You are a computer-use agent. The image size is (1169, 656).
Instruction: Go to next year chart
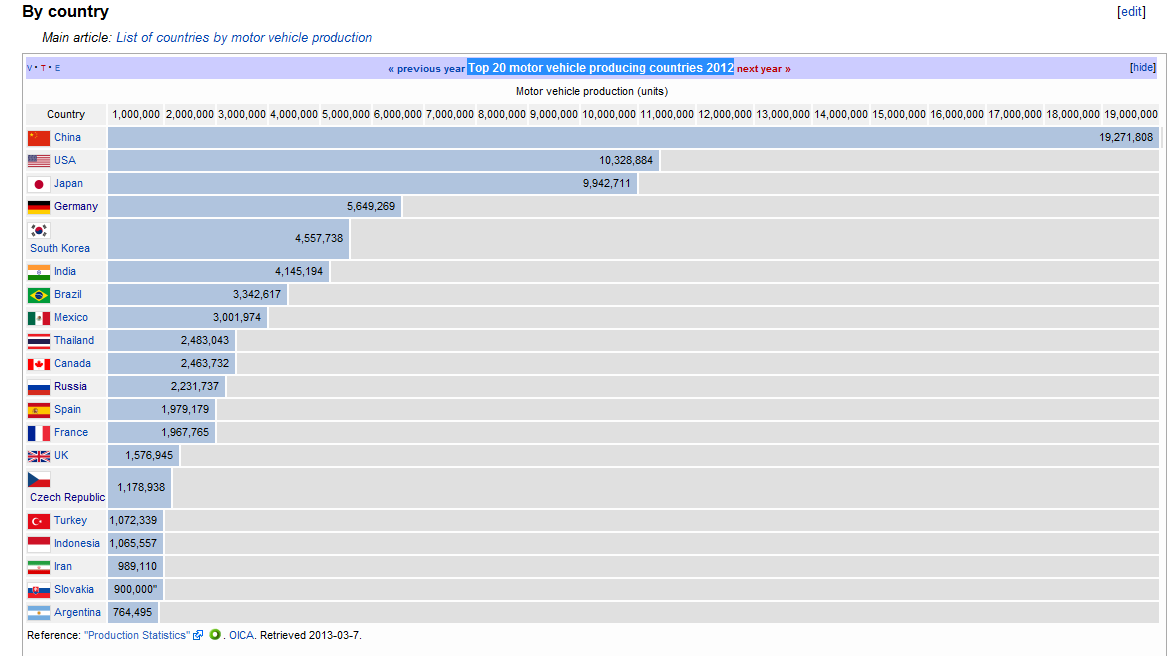click(x=763, y=69)
